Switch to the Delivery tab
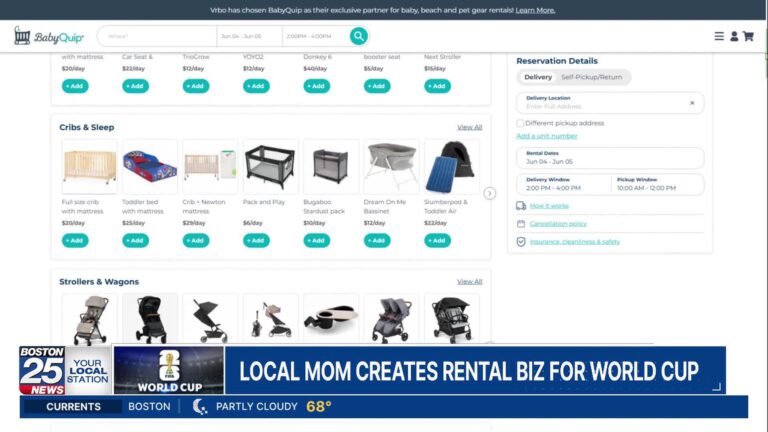The height and width of the screenshot is (432, 768). pyautogui.click(x=538, y=77)
